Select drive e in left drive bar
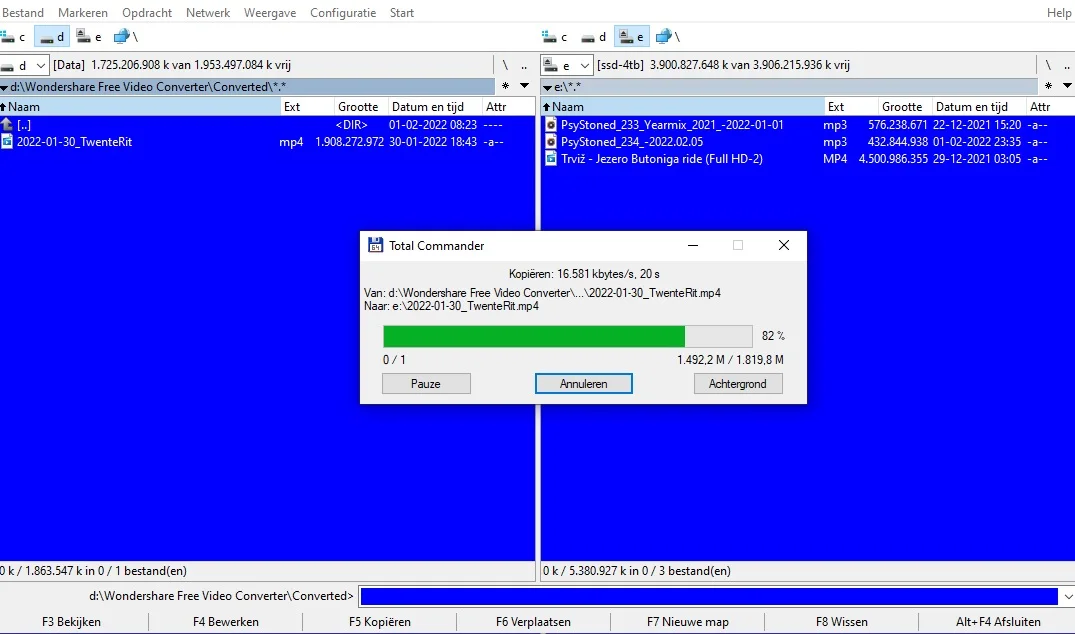The image size is (1075, 634). 89,37
